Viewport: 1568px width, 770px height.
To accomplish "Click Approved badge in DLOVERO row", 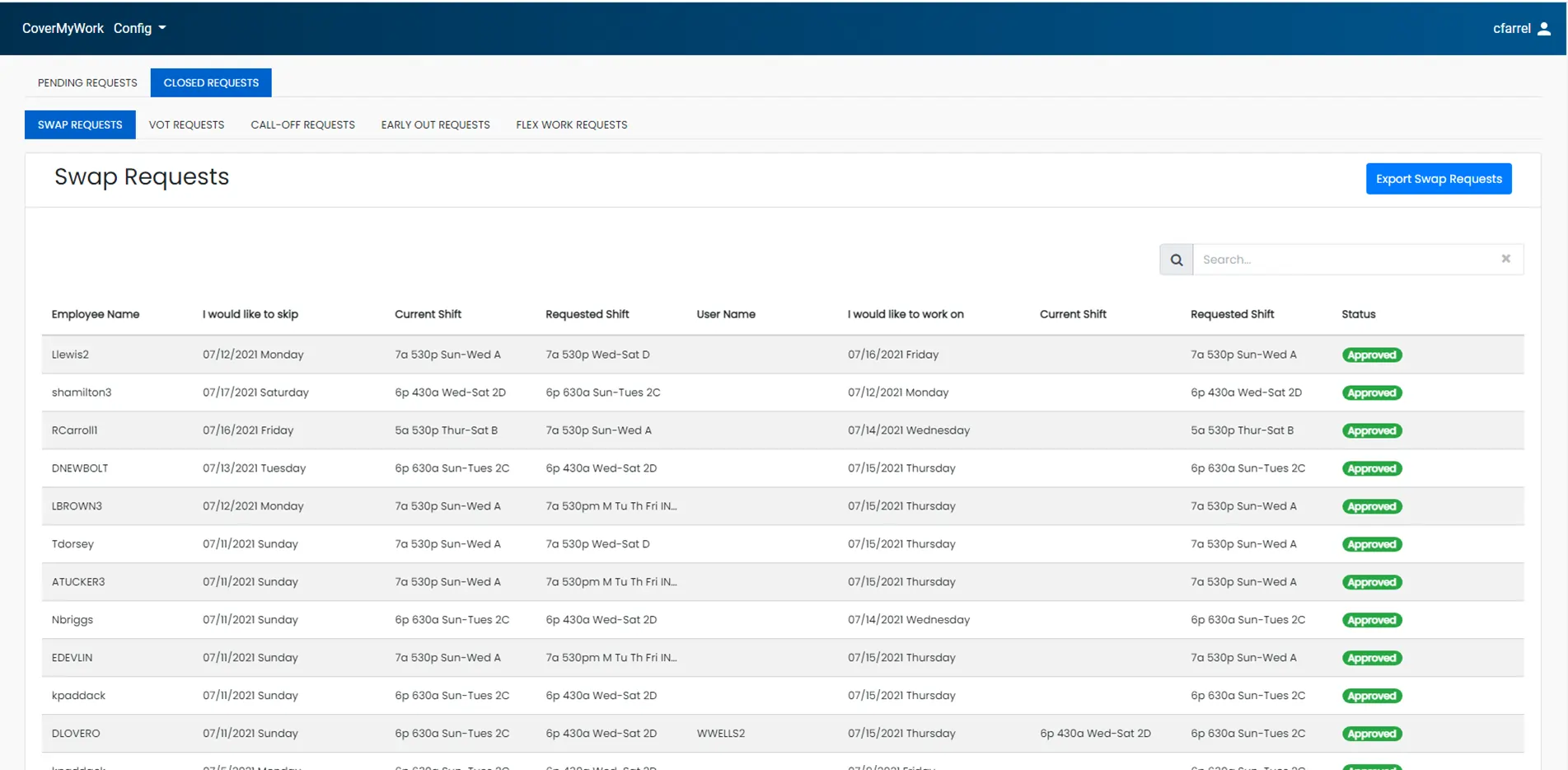I will [x=1372, y=735].
